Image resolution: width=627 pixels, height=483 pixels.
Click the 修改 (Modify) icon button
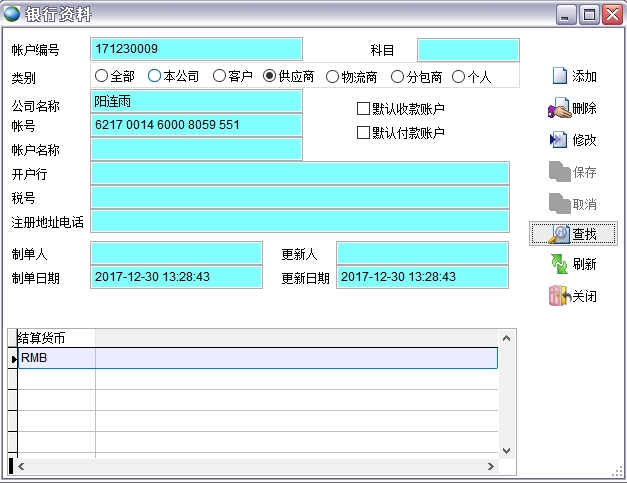coord(573,141)
